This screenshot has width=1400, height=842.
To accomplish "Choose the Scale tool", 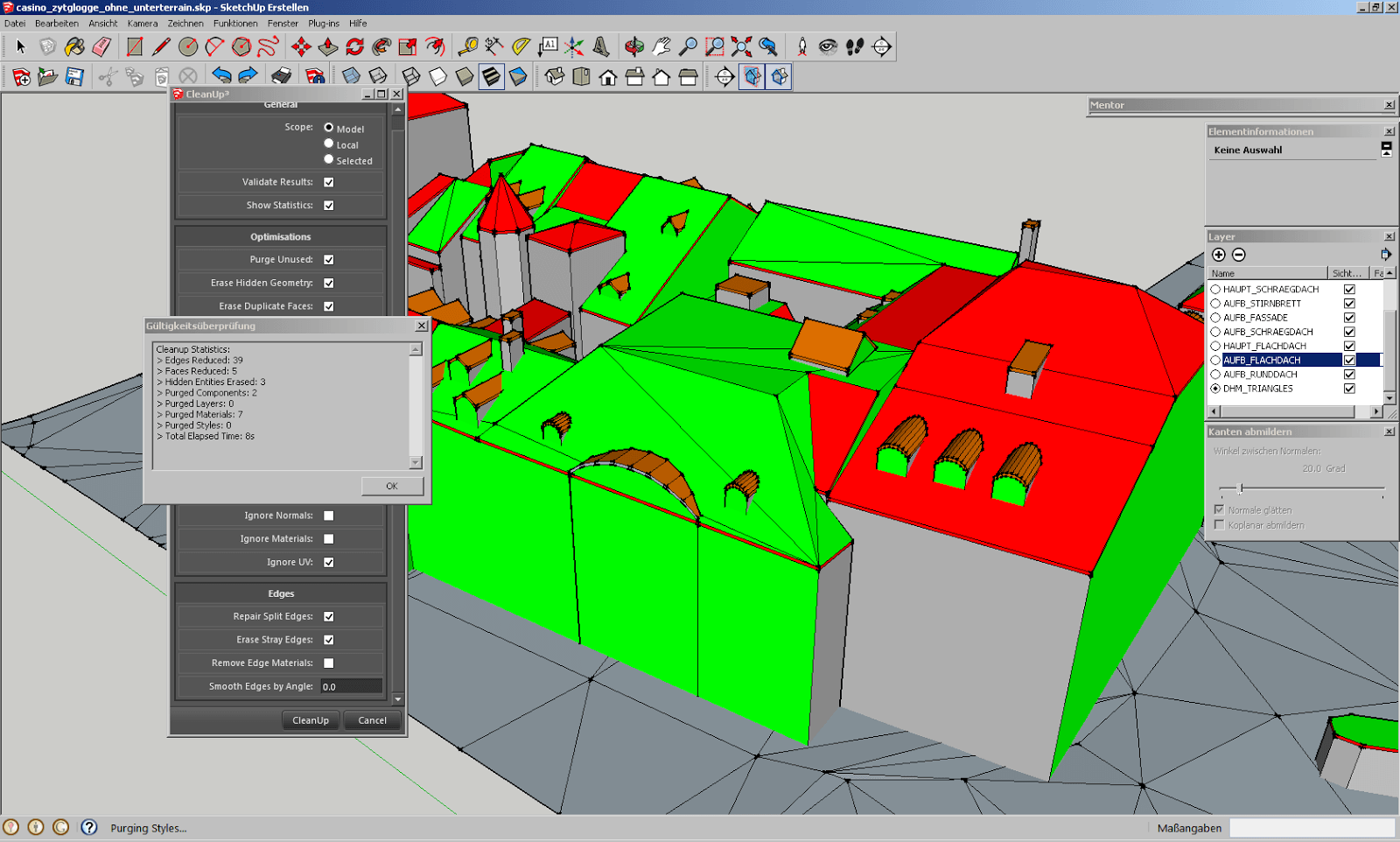I will point(408,46).
